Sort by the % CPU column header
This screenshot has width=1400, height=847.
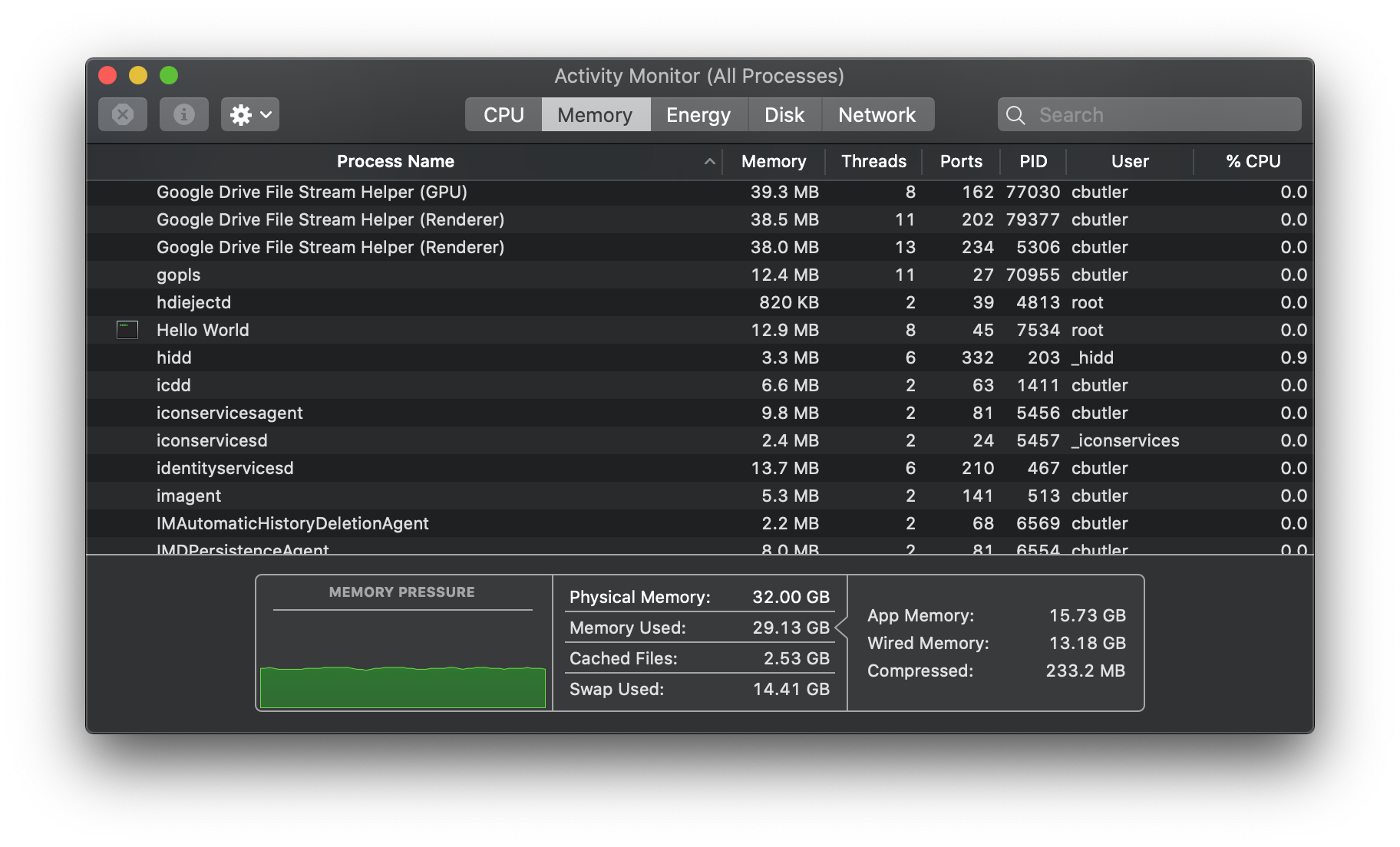click(x=1253, y=161)
